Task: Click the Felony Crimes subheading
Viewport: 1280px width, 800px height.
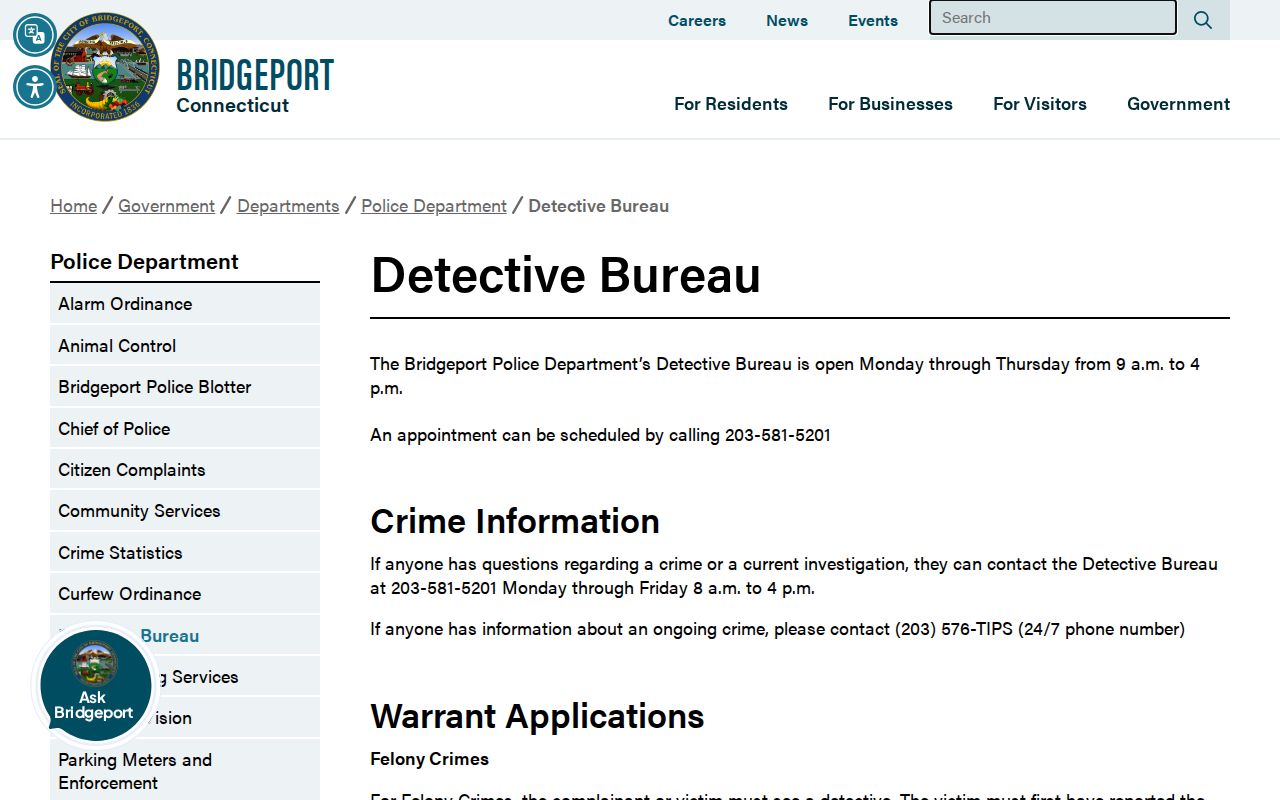Action: point(429,759)
